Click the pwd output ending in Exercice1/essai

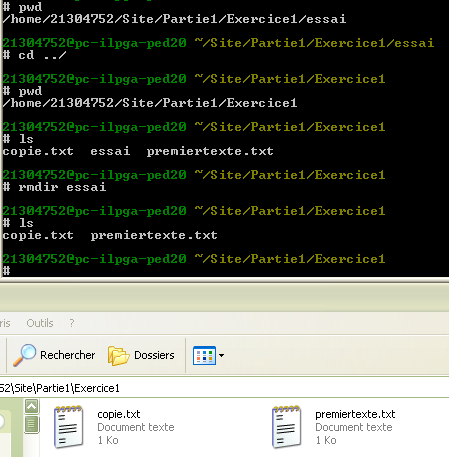pos(174,19)
